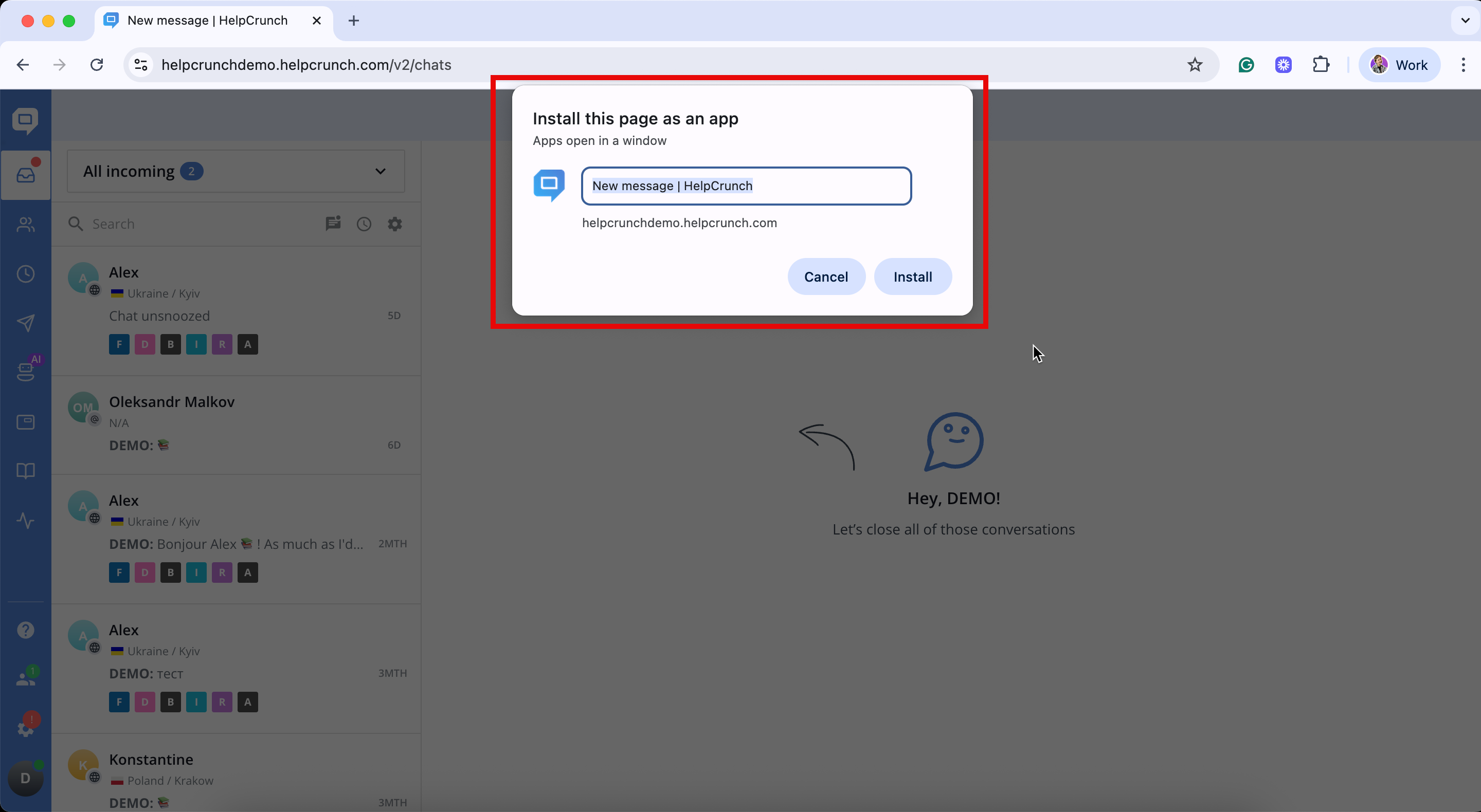1481x812 pixels.
Task: Open Alex chat with Bonjour message
Action: tap(236, 539)
